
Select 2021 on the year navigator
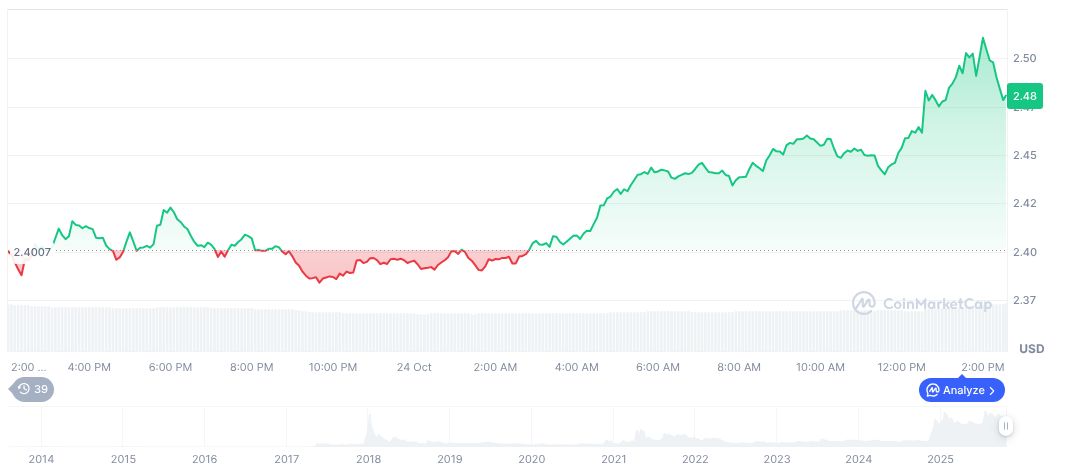point(613,459)
